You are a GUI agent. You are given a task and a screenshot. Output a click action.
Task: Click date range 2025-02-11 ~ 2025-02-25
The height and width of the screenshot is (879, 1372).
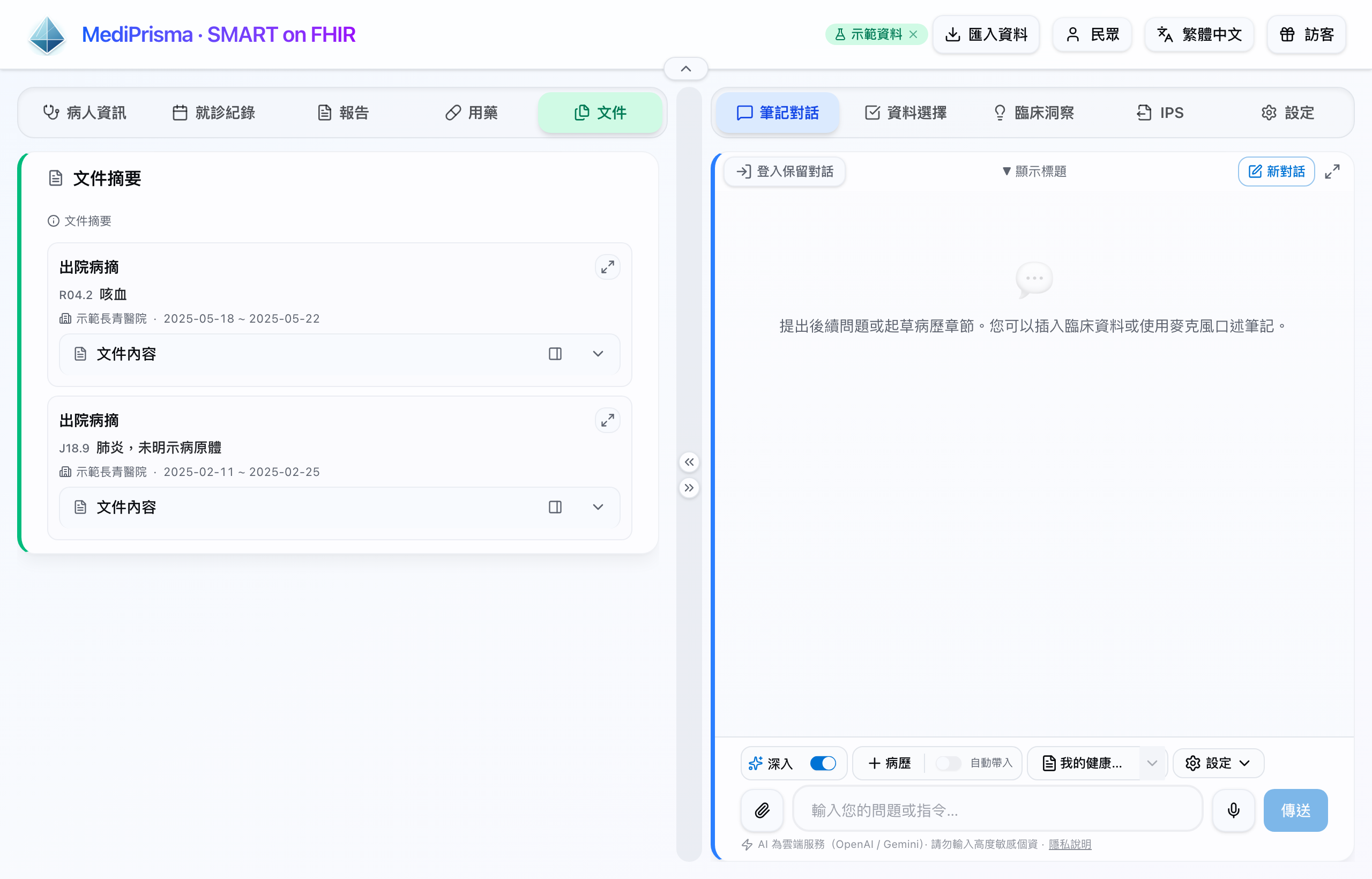click(241, 472)
